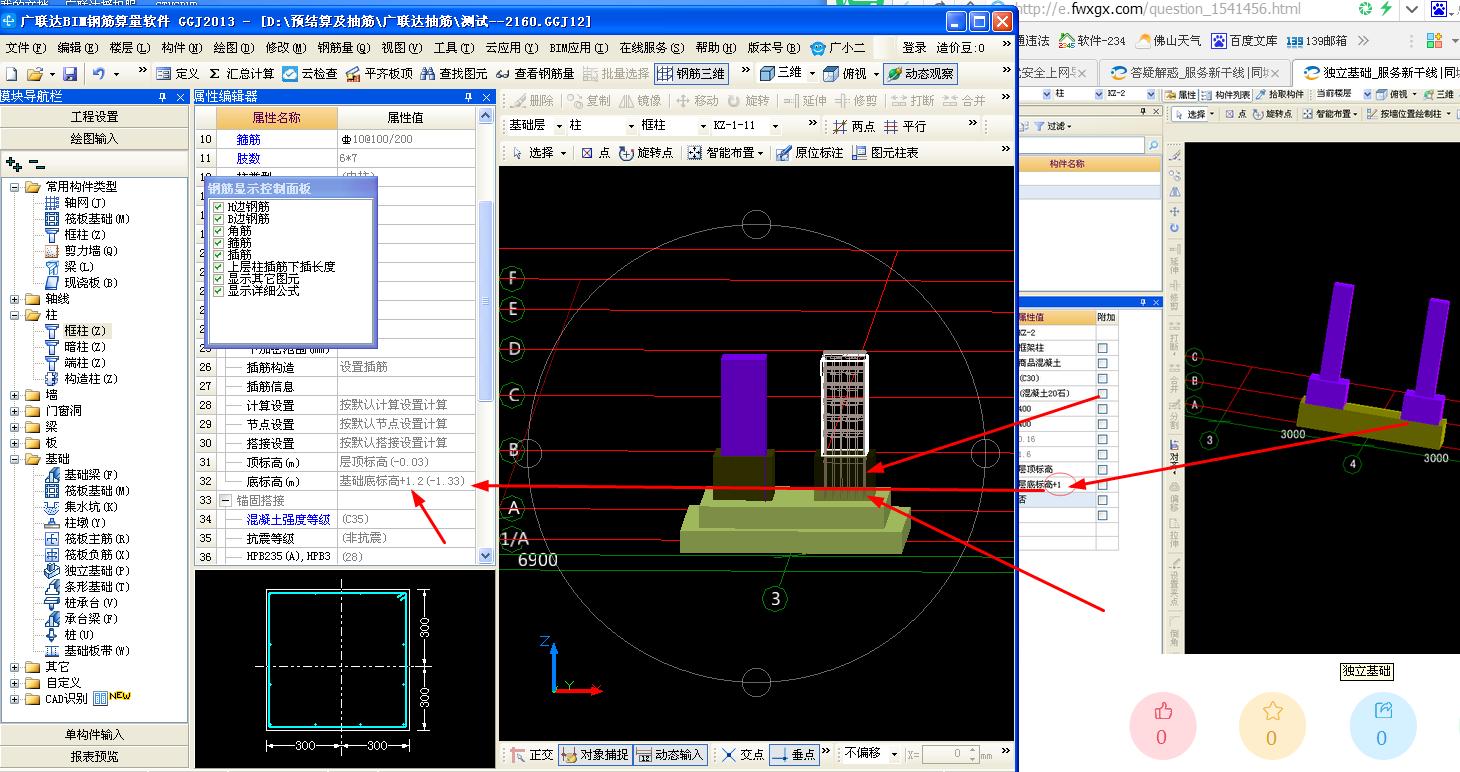Screen dimensions: 1460x772
Task: Run 汇总计算 summary calculation
Action: 241,74
